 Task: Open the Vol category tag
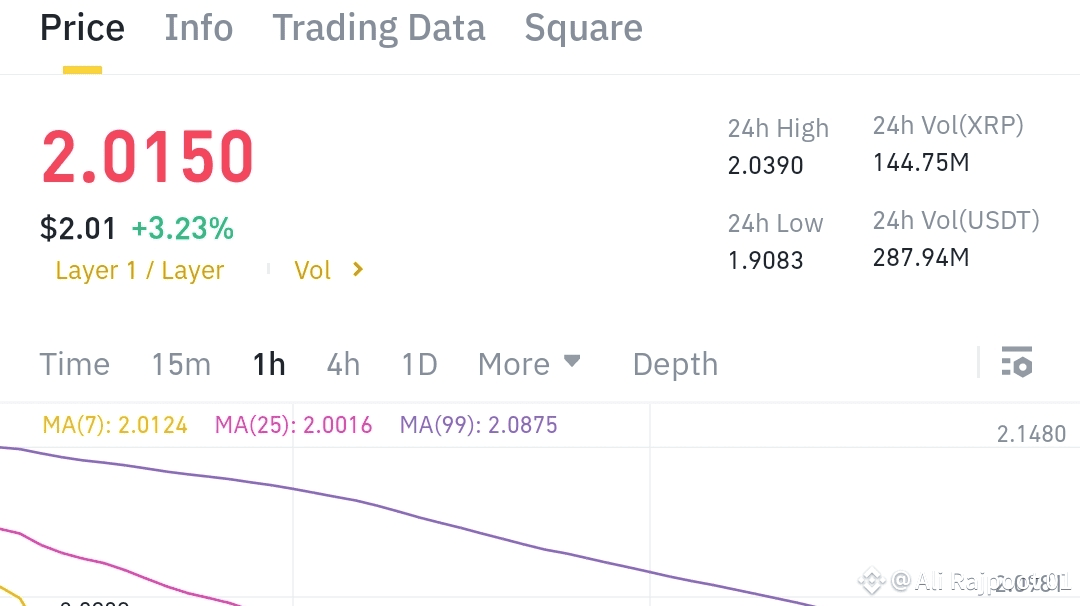312,270
